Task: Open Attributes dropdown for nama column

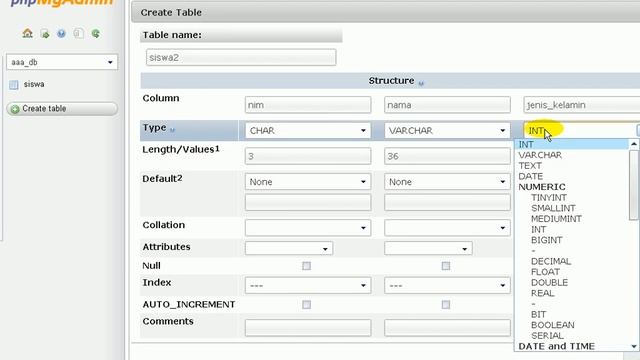Action: 428,248
